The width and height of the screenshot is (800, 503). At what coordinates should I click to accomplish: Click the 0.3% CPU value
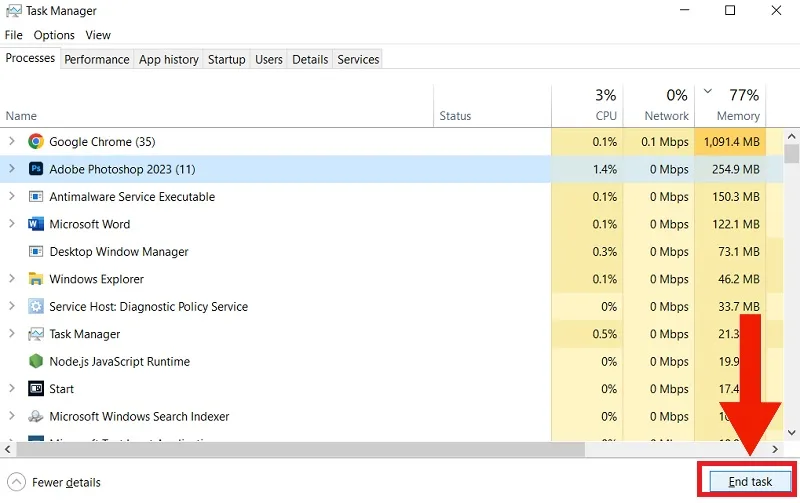tap(605, 252)
